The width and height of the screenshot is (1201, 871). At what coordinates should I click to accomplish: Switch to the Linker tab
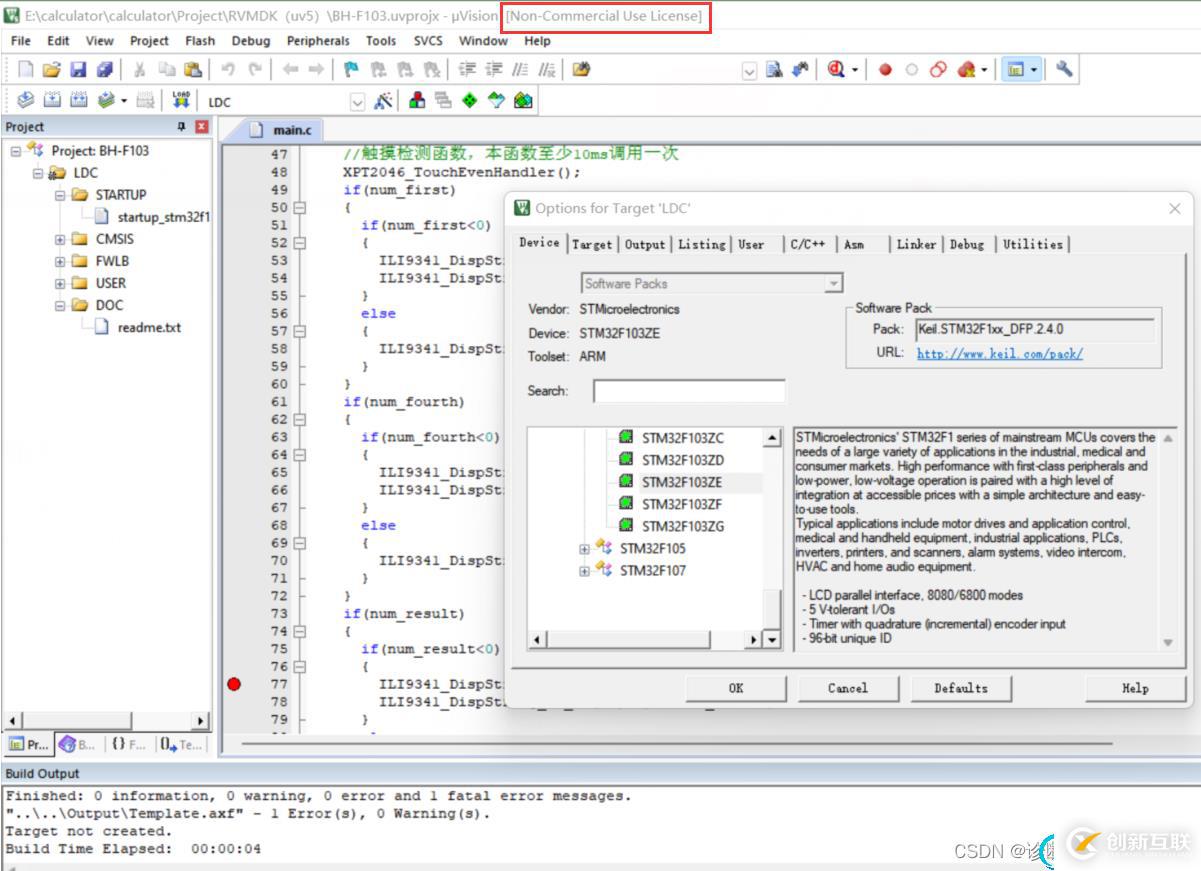pyautogui.click(x=916, y=244)
